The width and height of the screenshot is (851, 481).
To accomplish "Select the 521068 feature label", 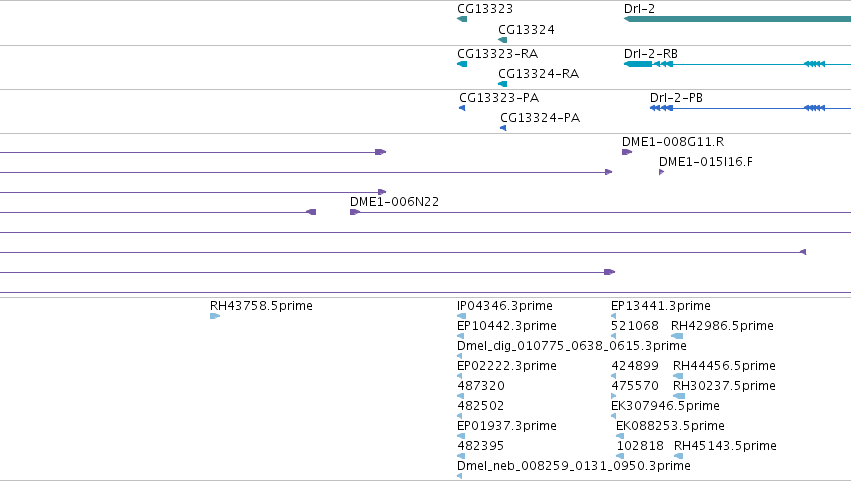I will [x=635, y=326].
